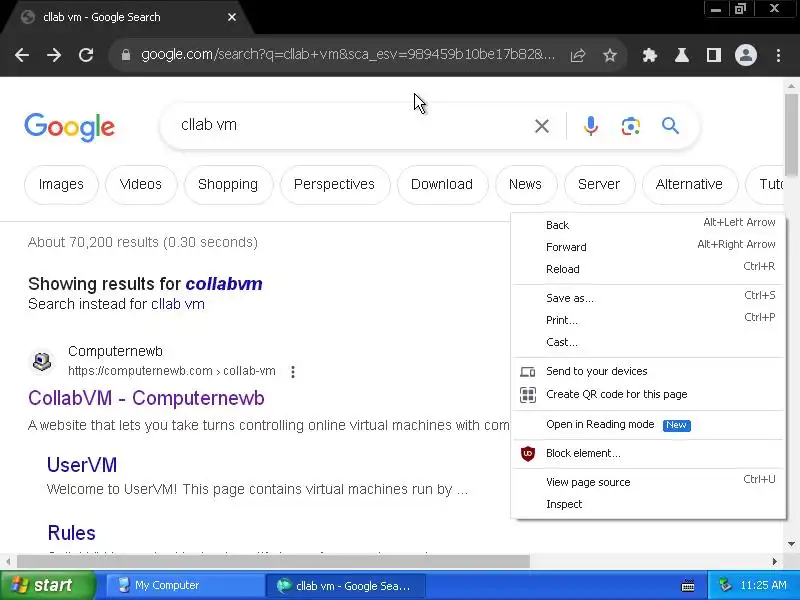This screenshot has width=800, height=600.
Task: Switch to My Computer taskbar window
Action: [186, 585]
